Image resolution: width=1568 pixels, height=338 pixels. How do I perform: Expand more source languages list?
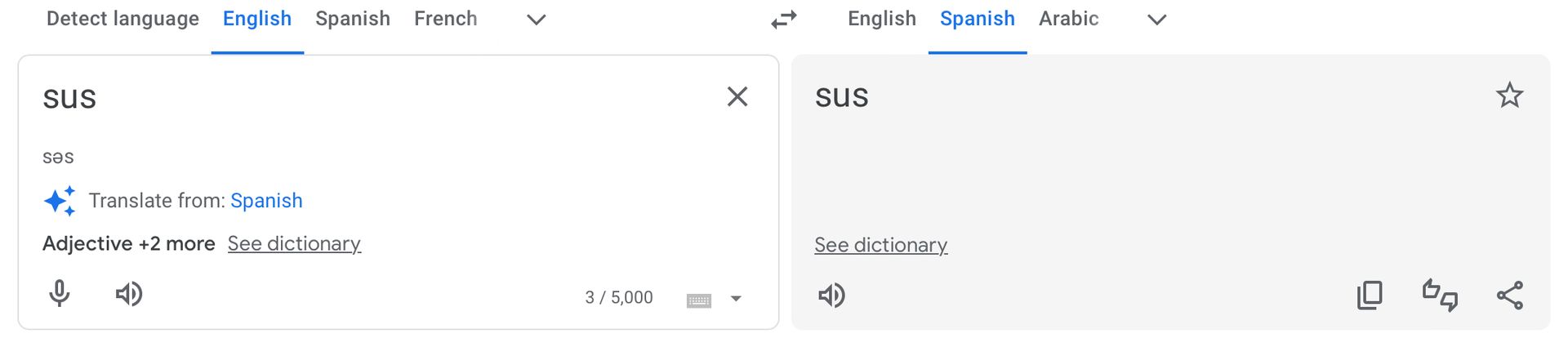pos(536,19)
